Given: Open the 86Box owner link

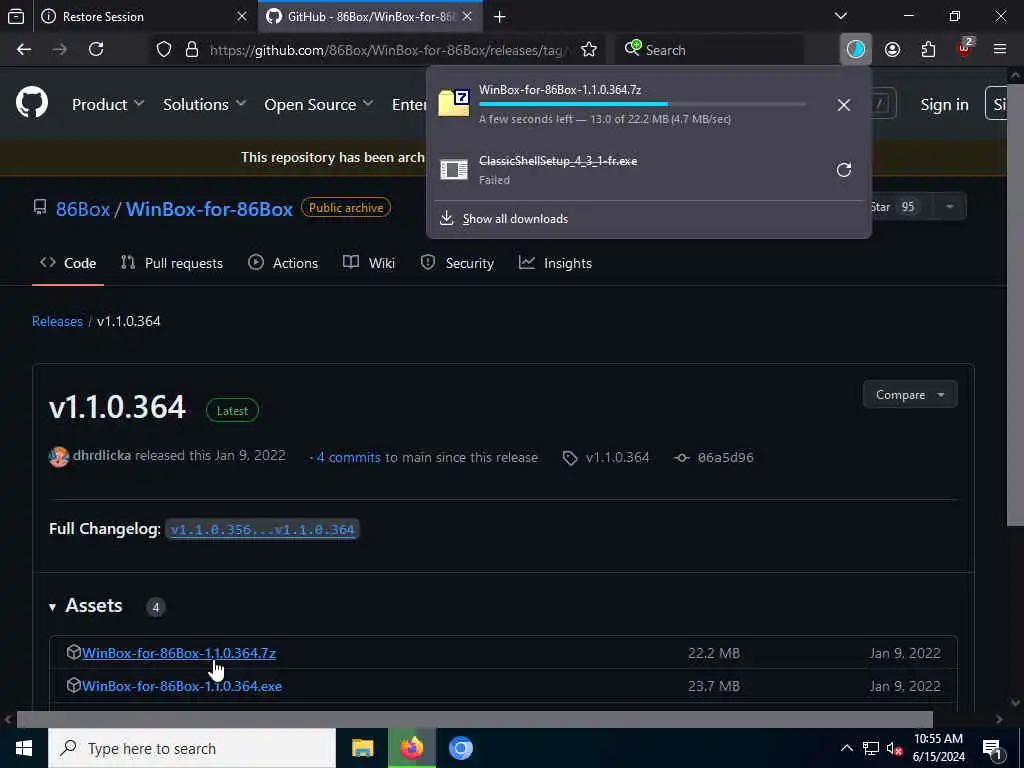Looking at the screenshot, I should [x=83, y=209].
